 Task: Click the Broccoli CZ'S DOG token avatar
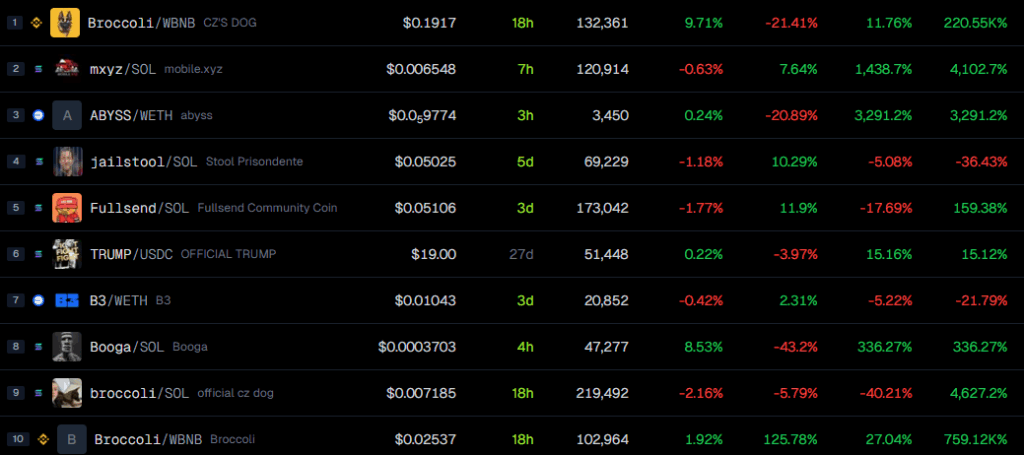click(65, 23)
